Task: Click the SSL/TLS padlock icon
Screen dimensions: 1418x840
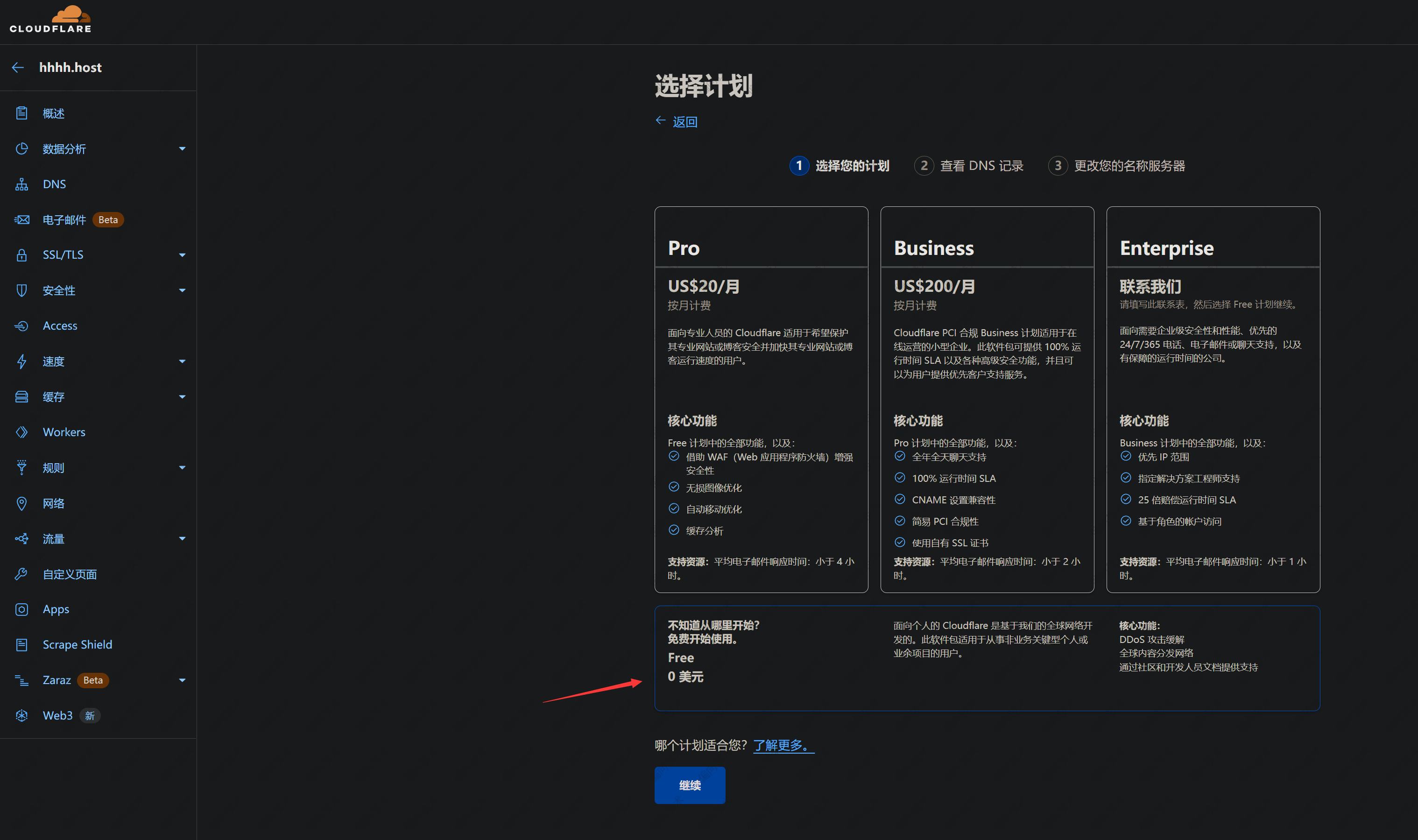Action: click(x=21, y=255)
